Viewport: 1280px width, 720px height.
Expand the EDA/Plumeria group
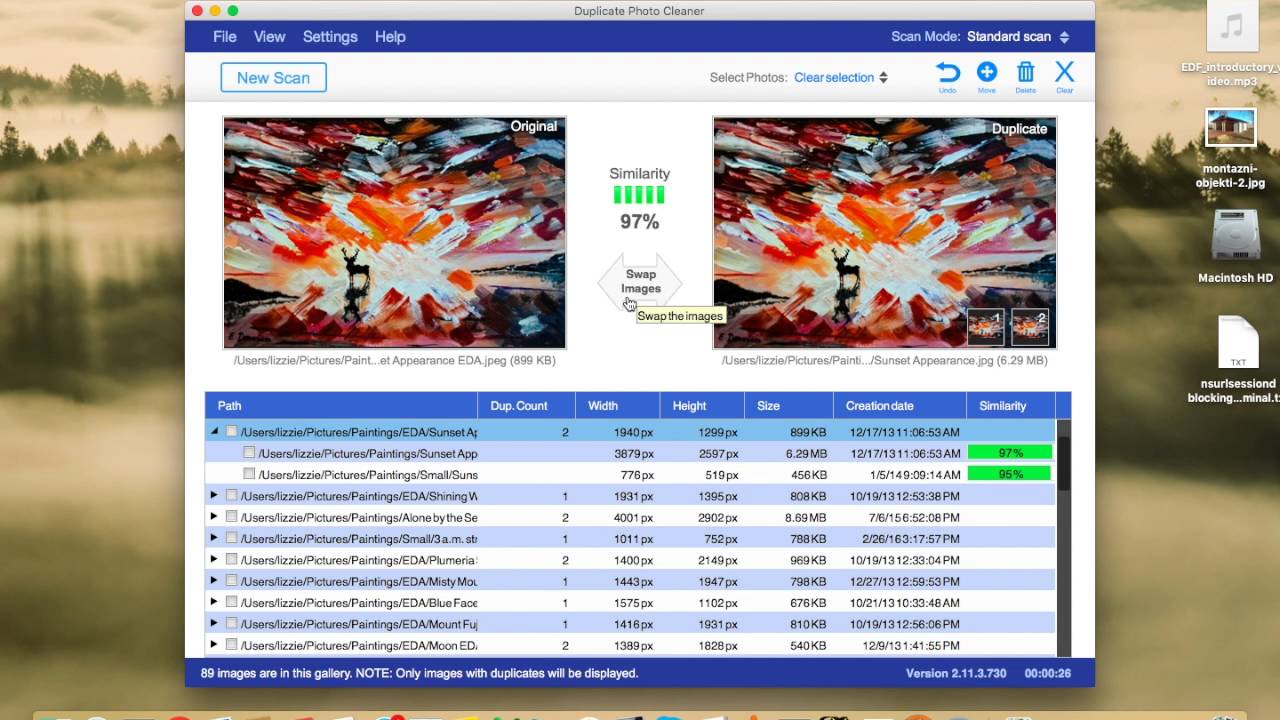tap(213, 559)
